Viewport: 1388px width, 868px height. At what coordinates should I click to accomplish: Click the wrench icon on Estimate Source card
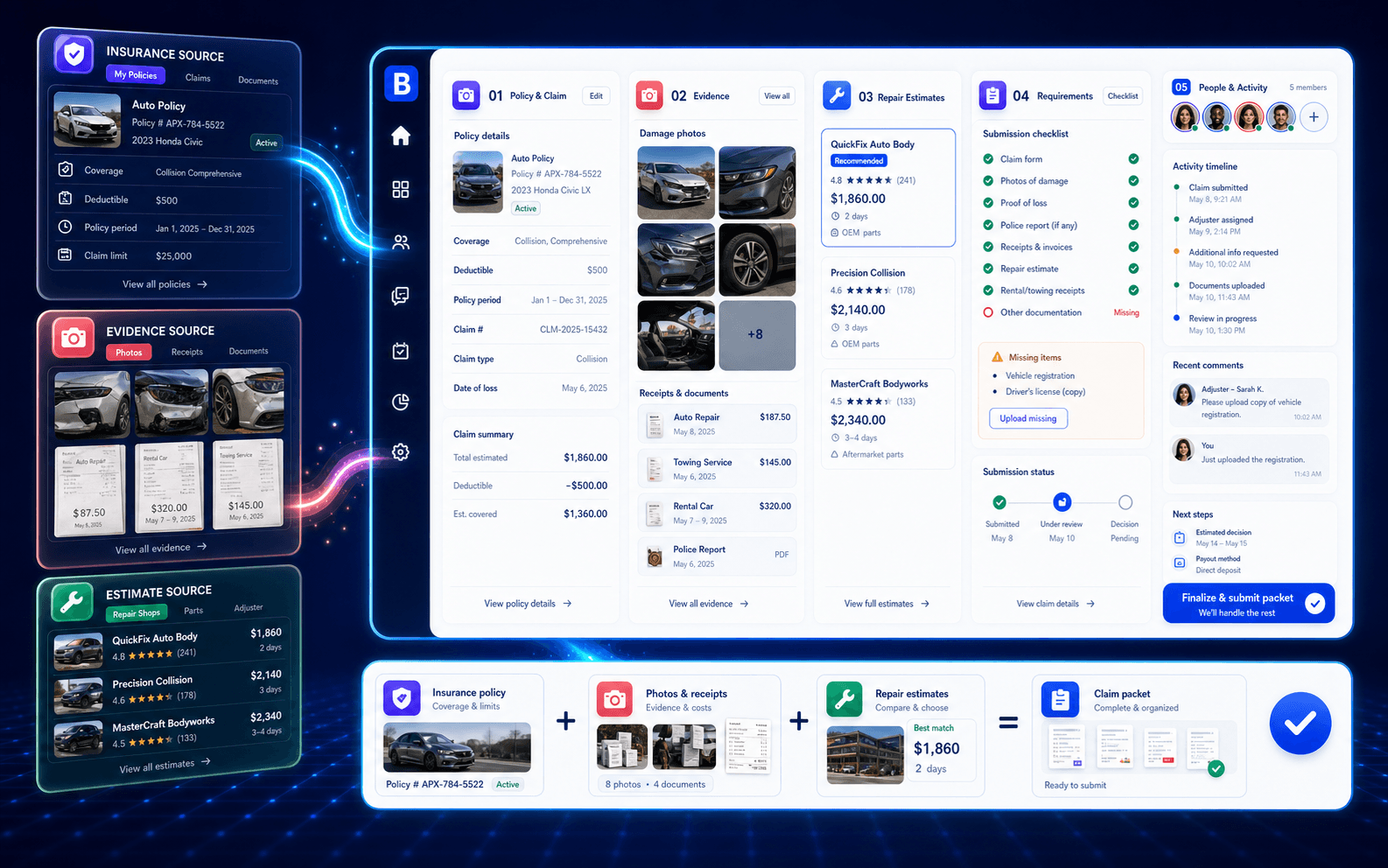pyautogui.click(x=72, y=601)
